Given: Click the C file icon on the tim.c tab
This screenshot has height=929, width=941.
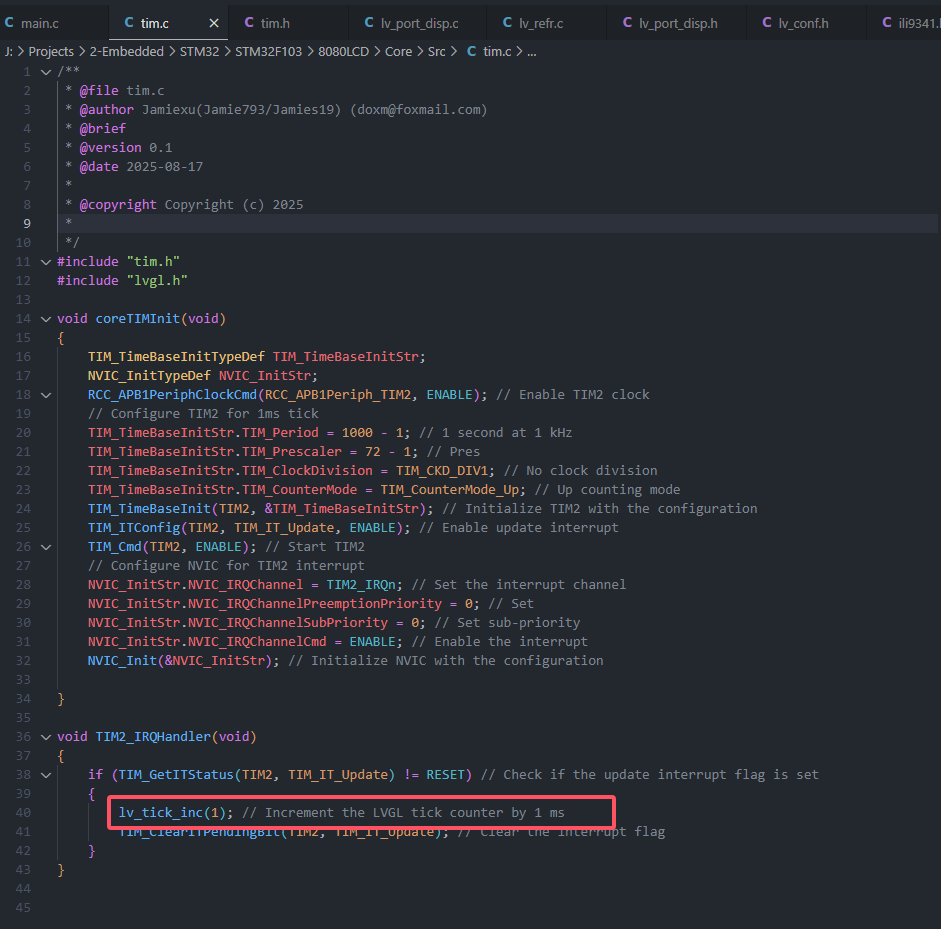Looking at the screenshot, I should point(129,23).
